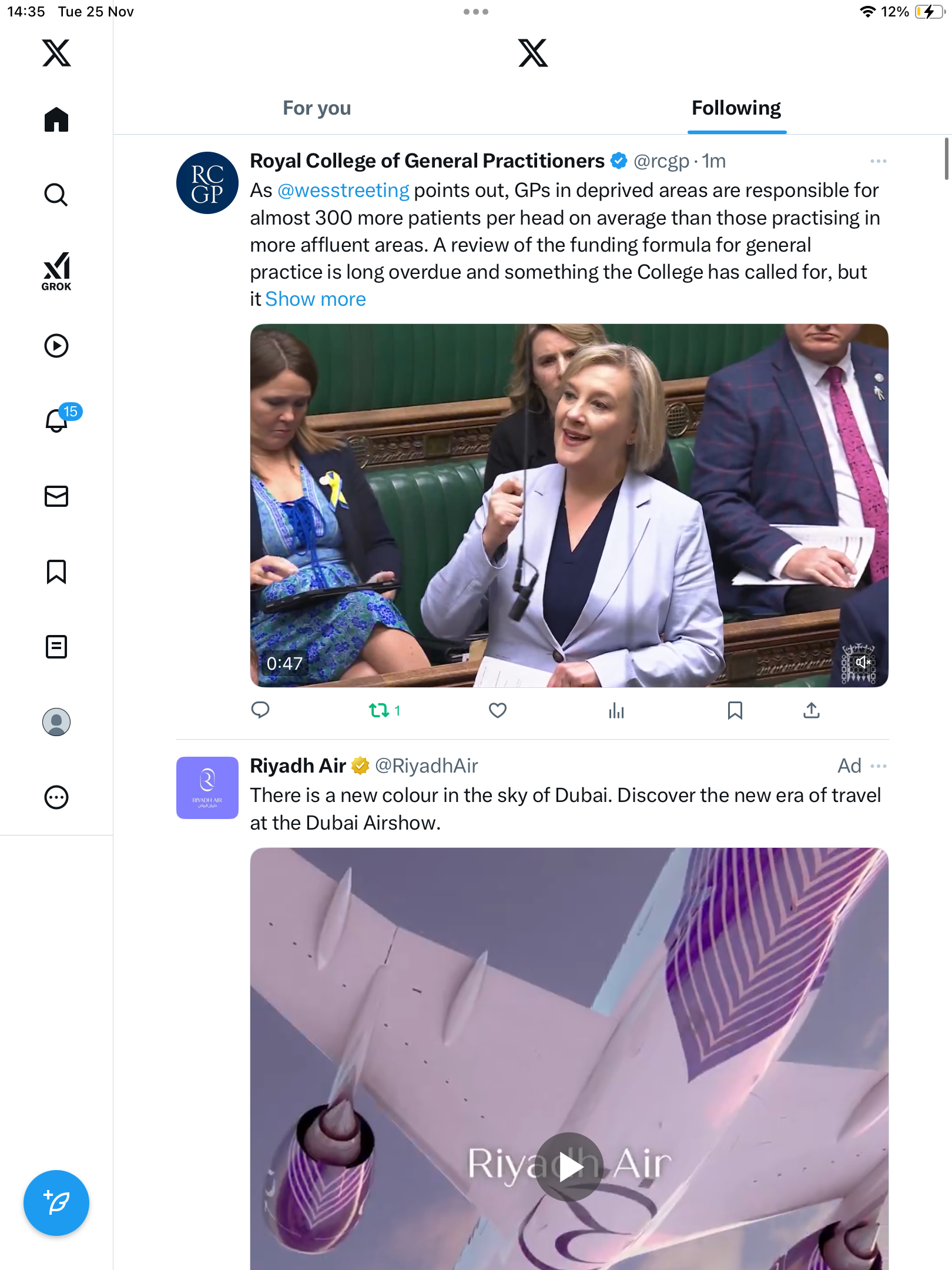Select the Following tab
952x1270 pixels.
pyautogui.click(x=736, y=108)
